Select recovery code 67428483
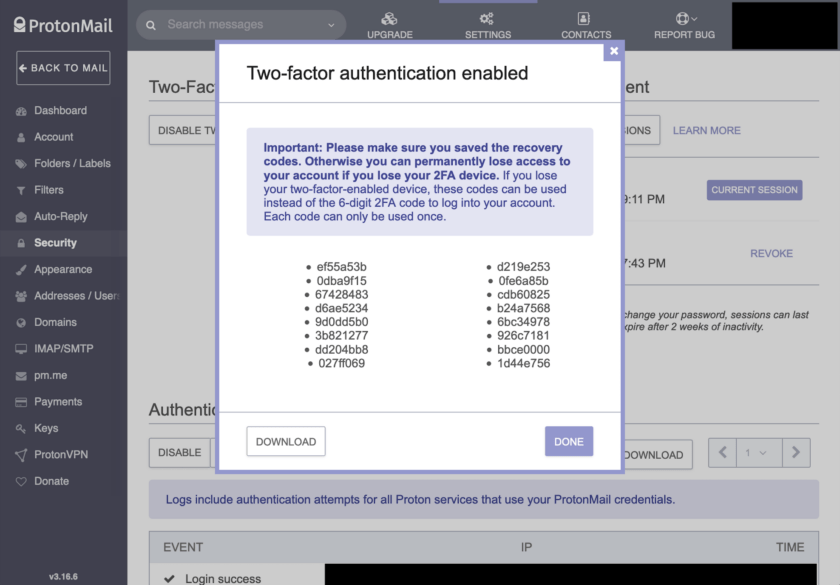The image size is (840, 585). point(341,295)
